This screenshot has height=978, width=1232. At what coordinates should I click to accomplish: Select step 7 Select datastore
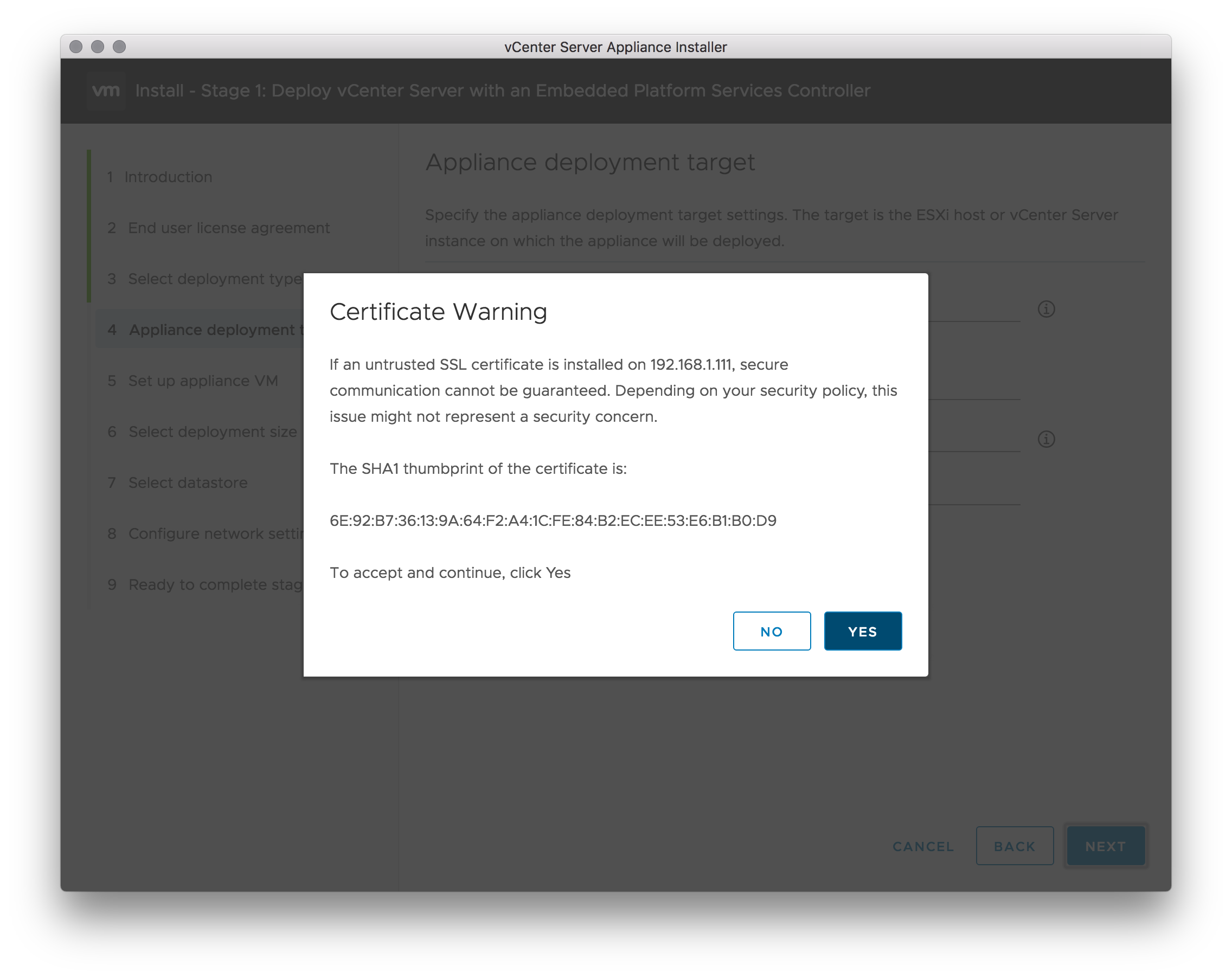click(x=177, y=482)
